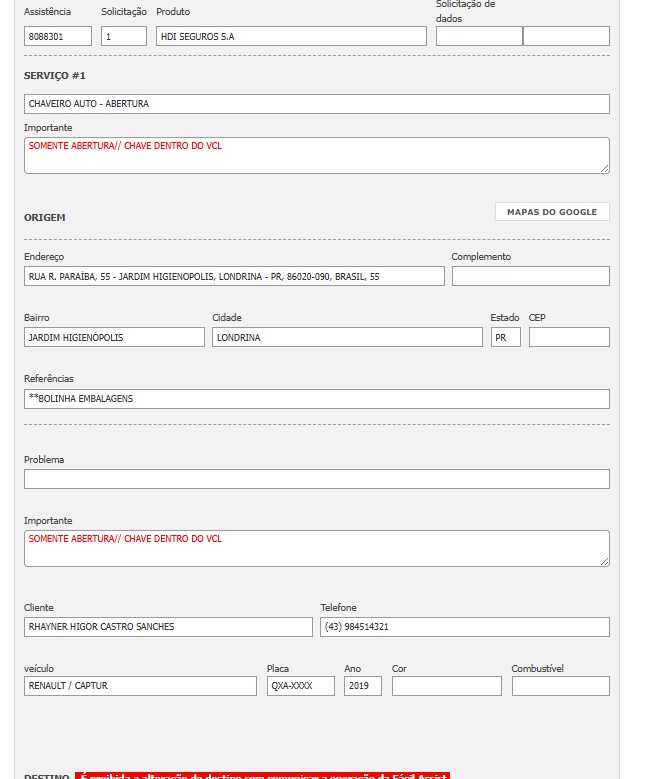Click the Cidade field showing LONDRINA
The image size is (663, 779).
(x=346, y=337)
